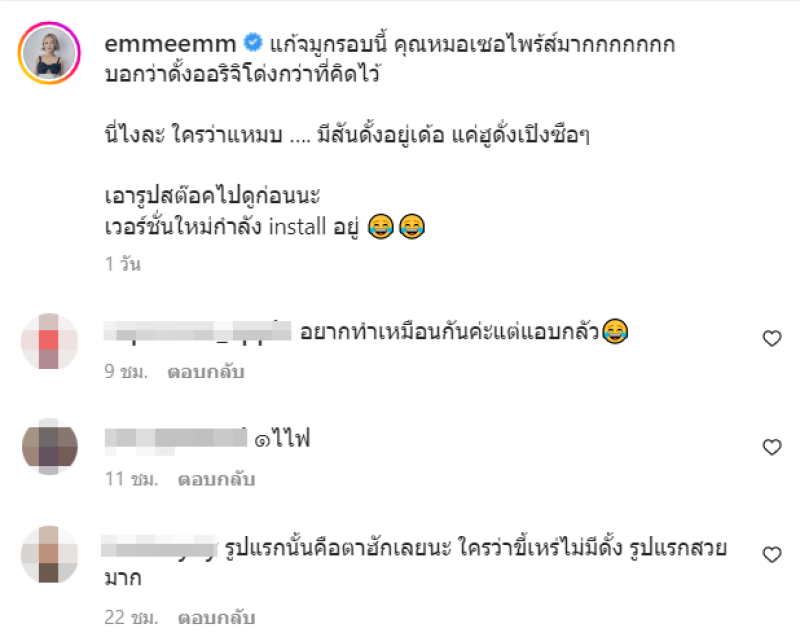Image resolution: width=800 pixels, height=637 pixels.
Task: Like the comment ending with อยากทำเหมือนกันค่ะแต่แอบกลัว
Action: [x=772, y=338]
